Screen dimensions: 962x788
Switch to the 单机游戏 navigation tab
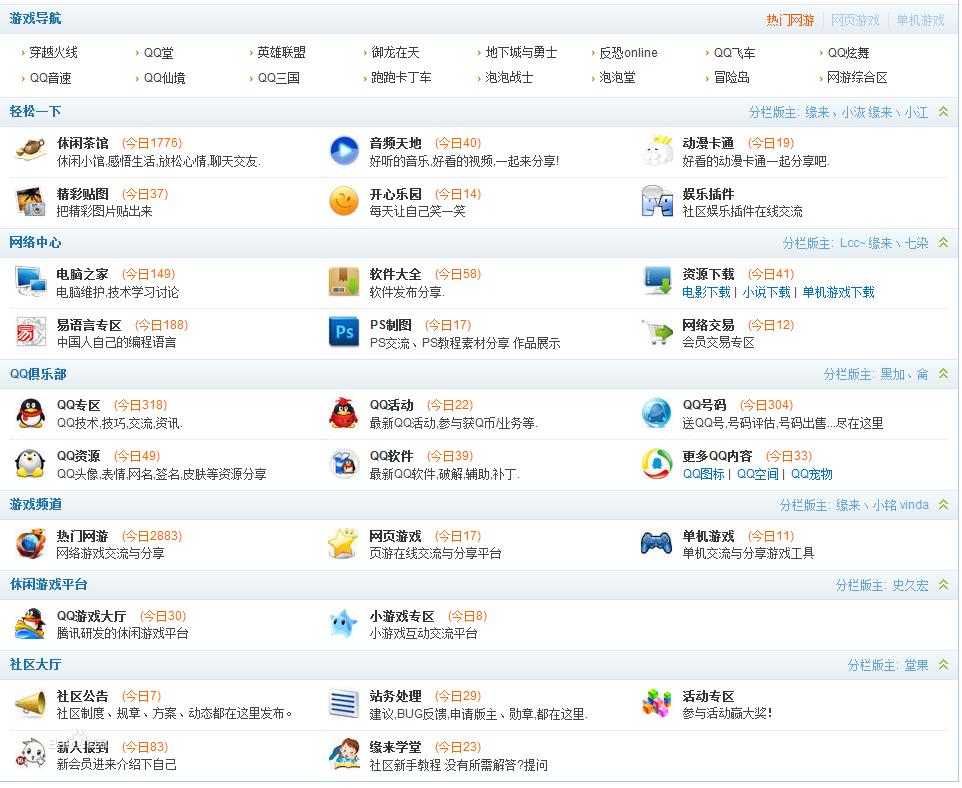(x=920, y=20)
